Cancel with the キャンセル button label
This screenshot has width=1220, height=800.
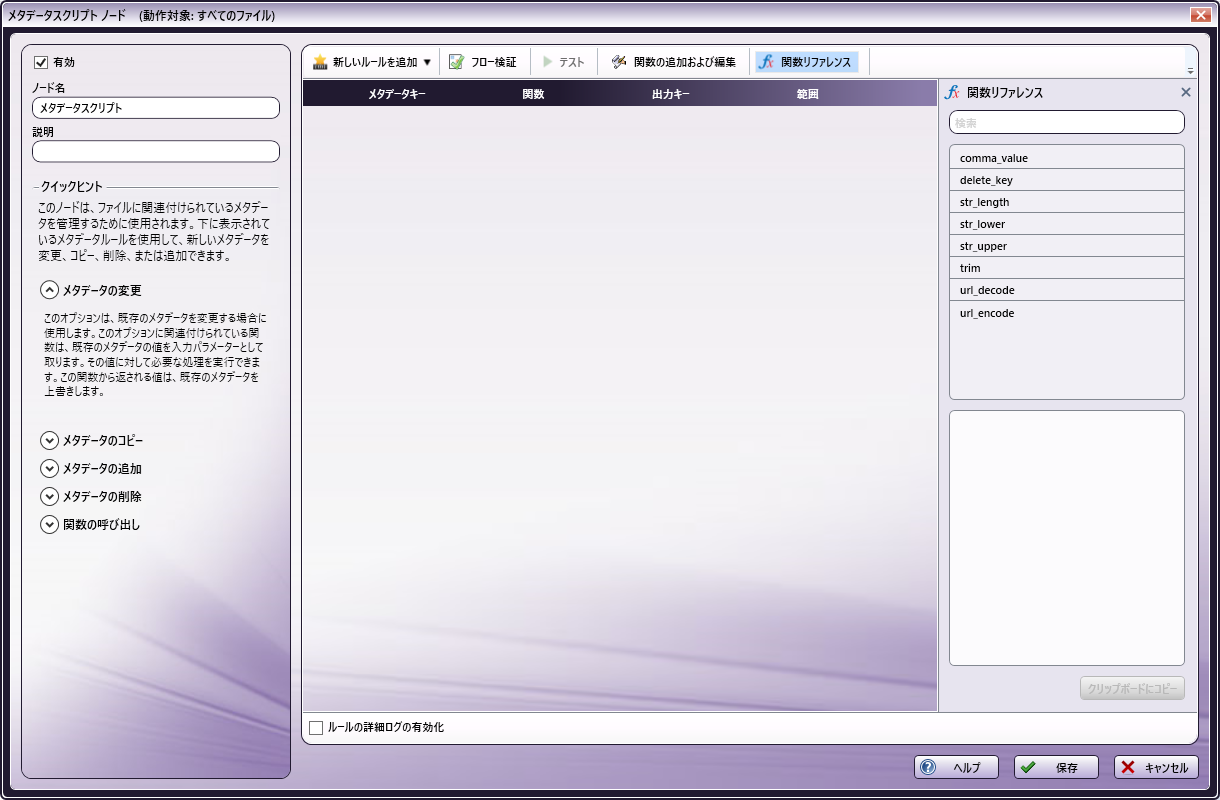[x=1166, y=768]
